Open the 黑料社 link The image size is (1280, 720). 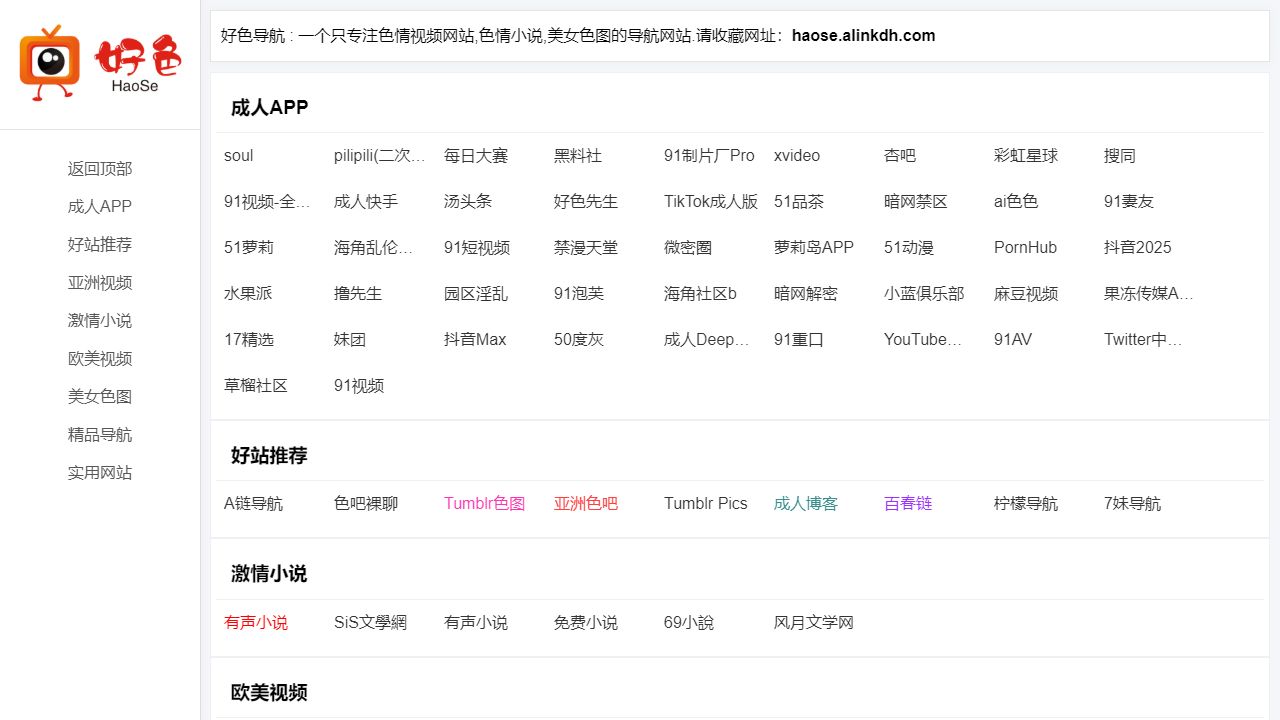click(578, 156)
